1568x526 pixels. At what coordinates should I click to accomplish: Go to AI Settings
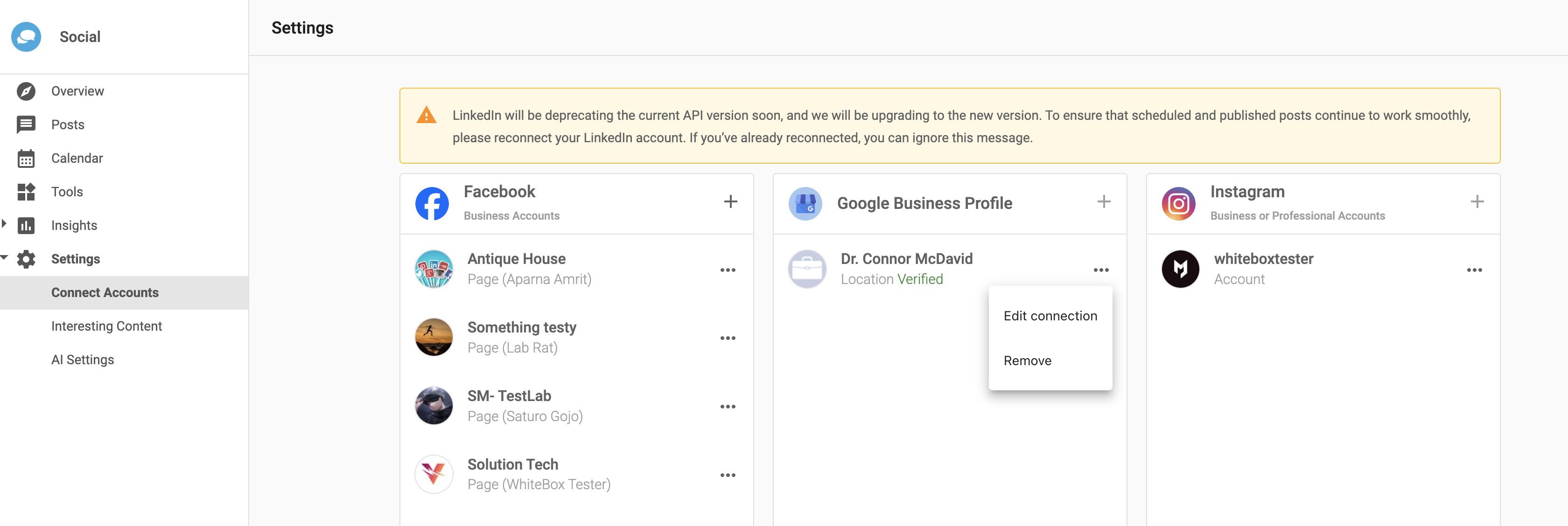[83, 360]
